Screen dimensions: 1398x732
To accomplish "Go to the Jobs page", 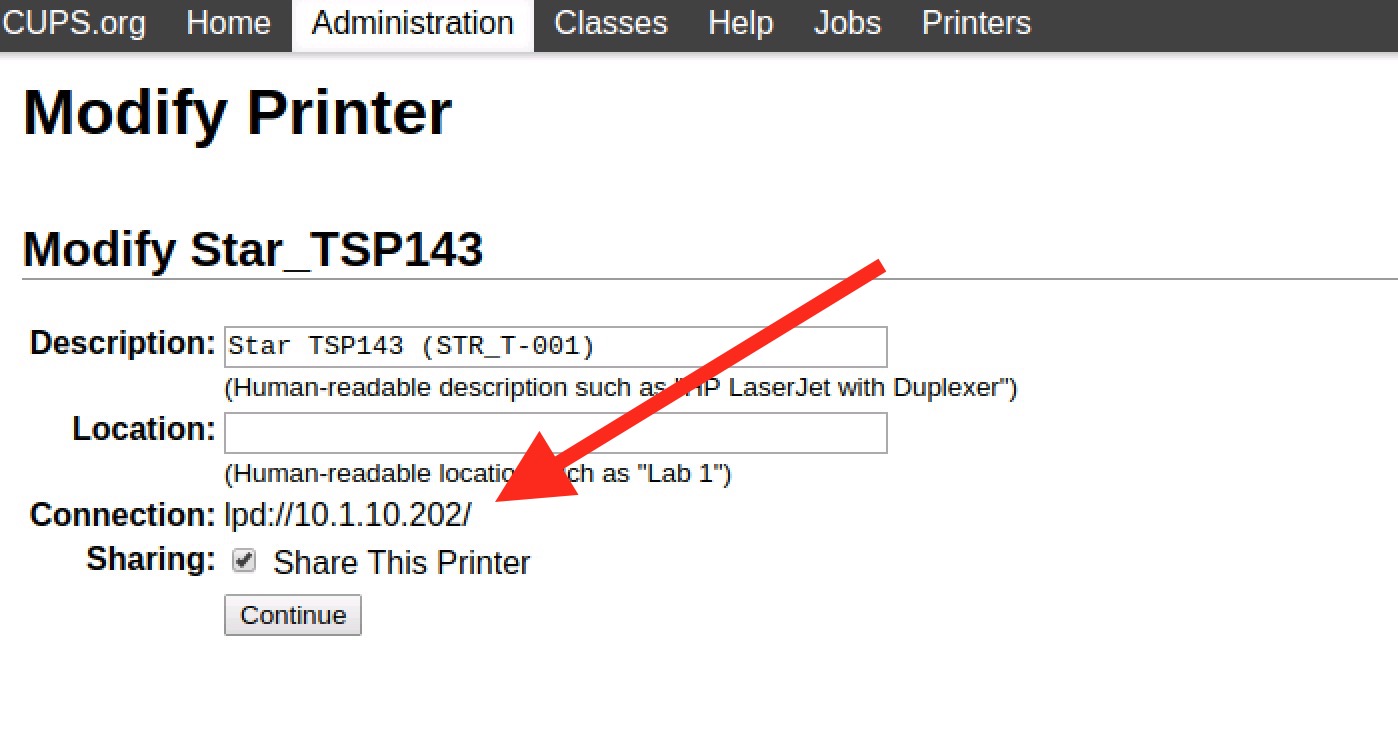I will pyautogui.click(x=845, y=24).
